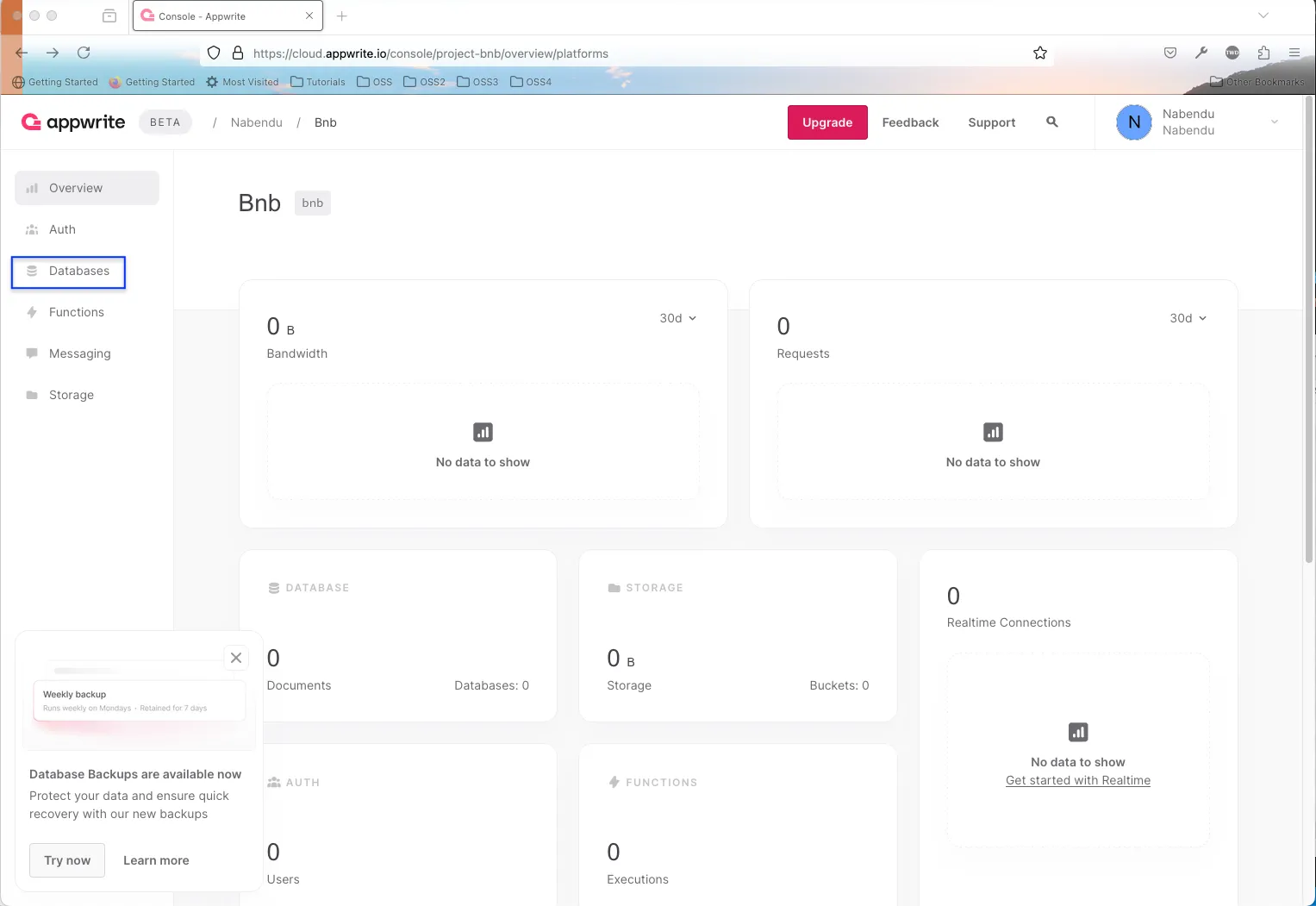The image size is (1316, 906).
Task: Close the Console - Appwrite tab
Action: (x=309, y=16)
